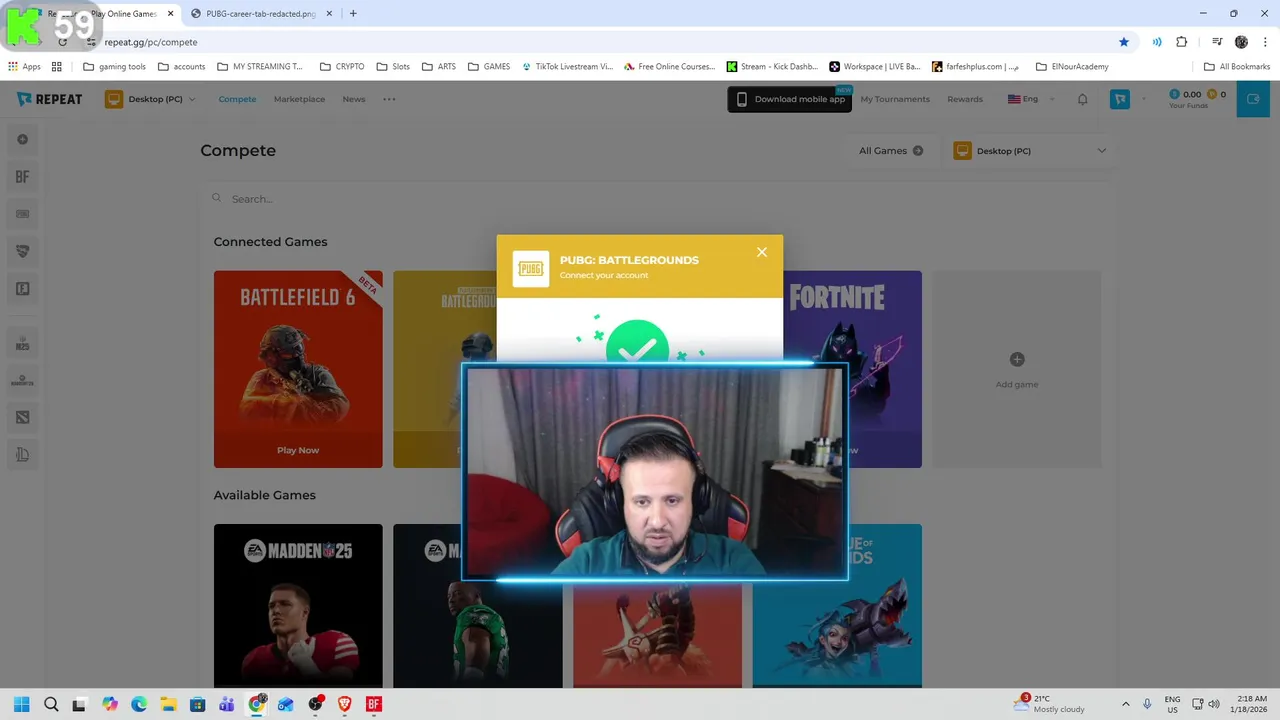
Task: Open the notifications bell
Action: 1082,99
